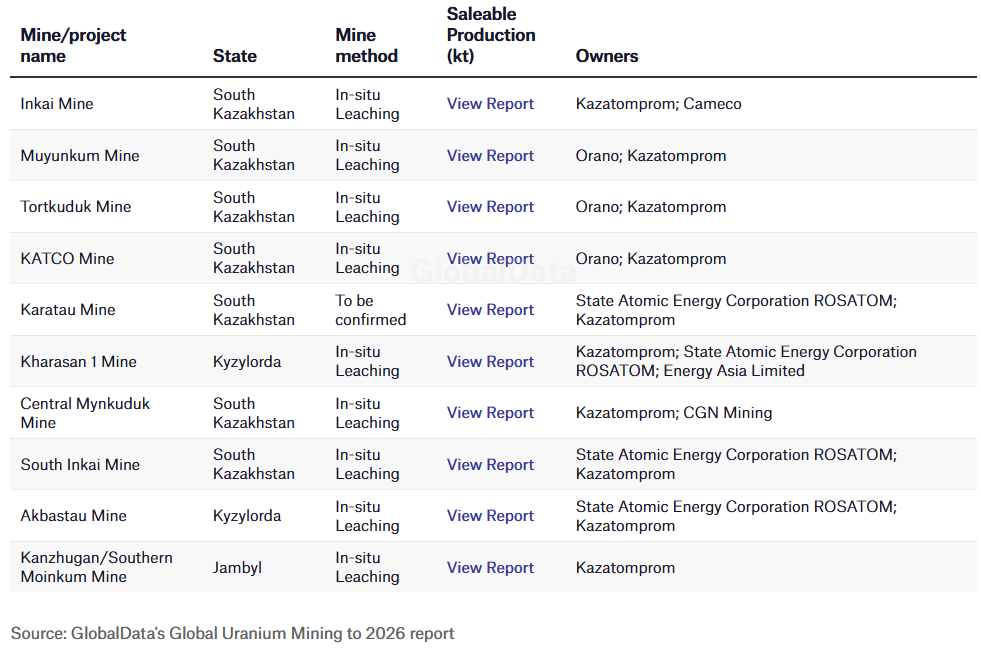The height and width of the screenshot is (652, 981).
Task: Open View Report for Akbastau Mine
Action: pyautogui.click(x=490, y=516)
